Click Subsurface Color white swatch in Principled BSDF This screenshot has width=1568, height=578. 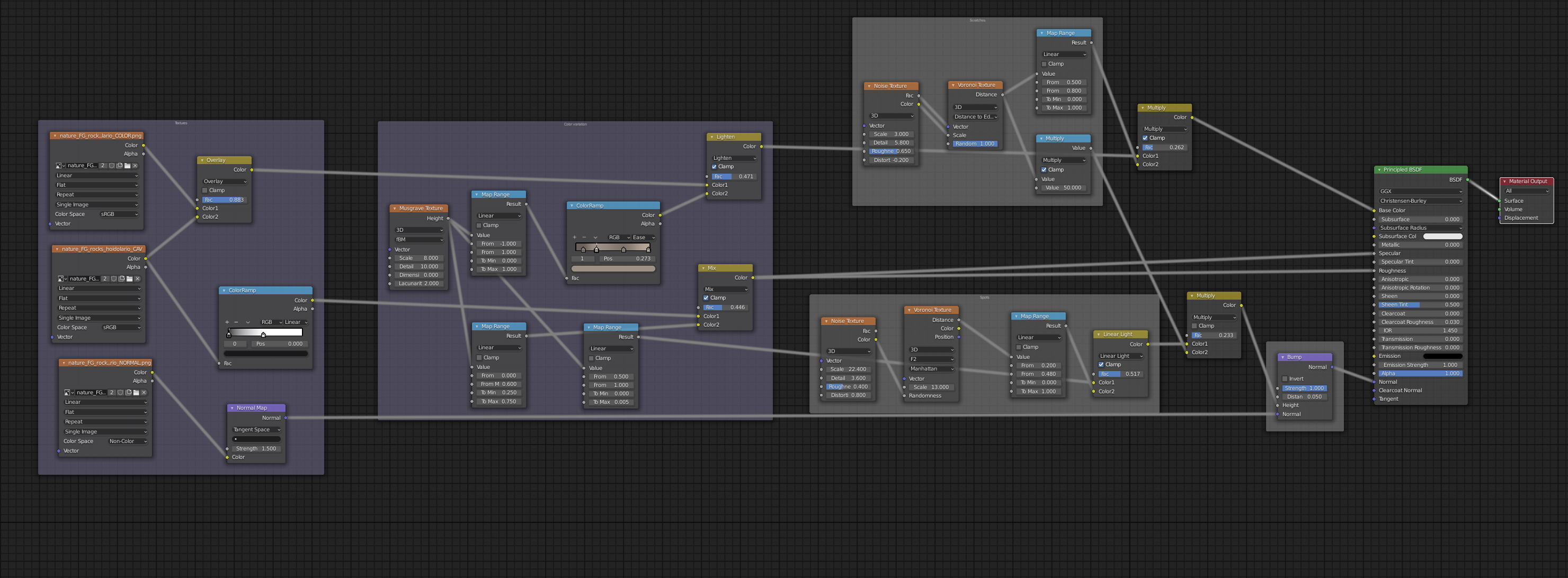pyautogui.click(x=1442, y=236)
